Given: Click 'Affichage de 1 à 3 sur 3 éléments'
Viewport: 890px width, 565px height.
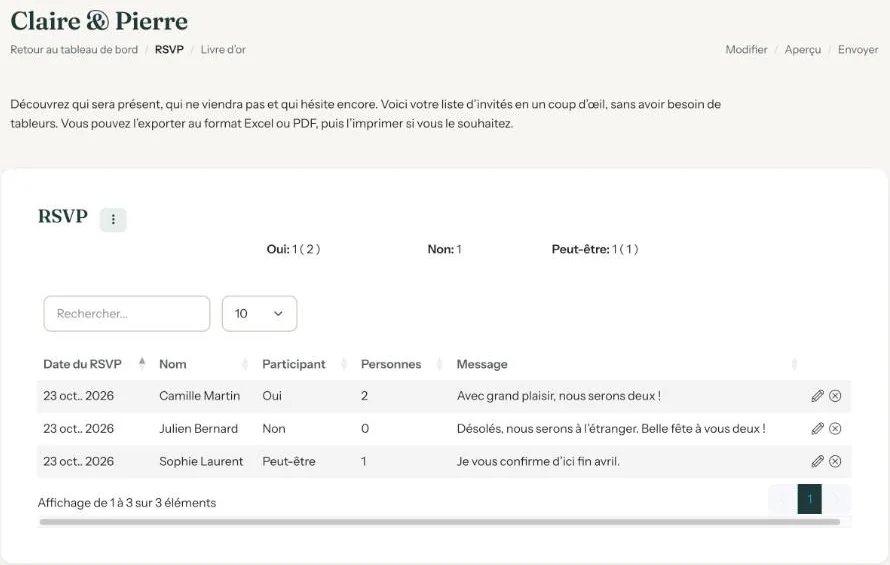Looking at the screenshot, I should point(127,503).
